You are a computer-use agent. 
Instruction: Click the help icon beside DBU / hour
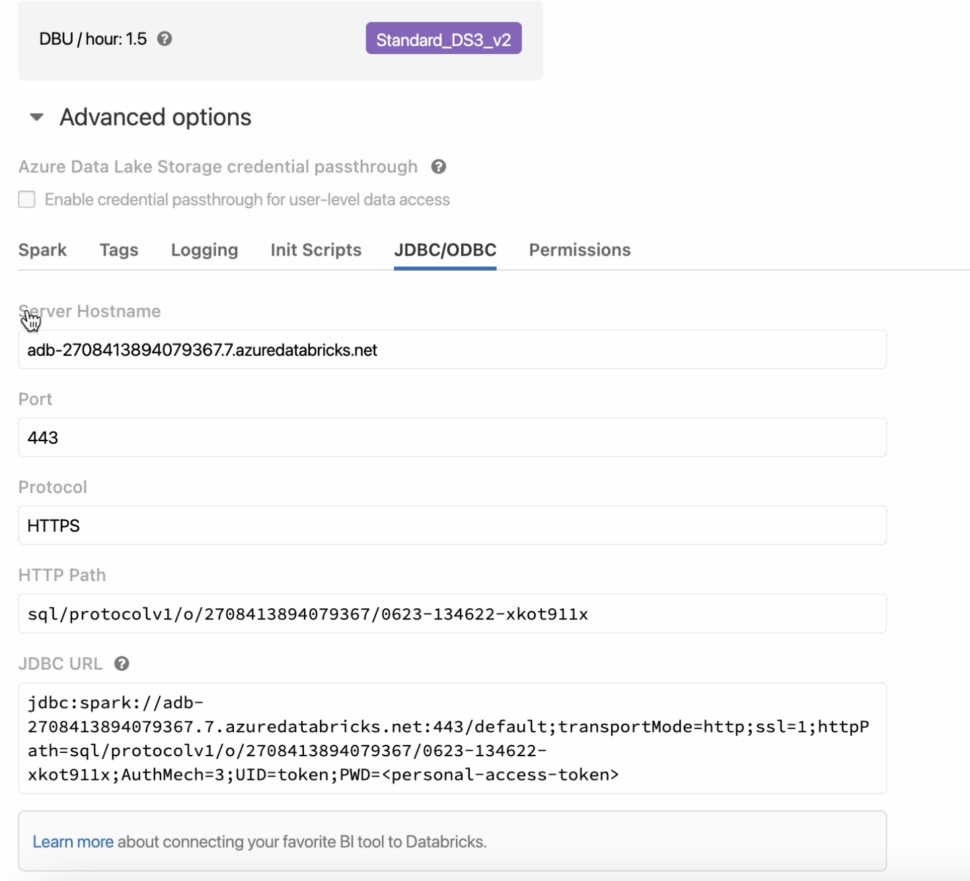[x=165, y=39]
